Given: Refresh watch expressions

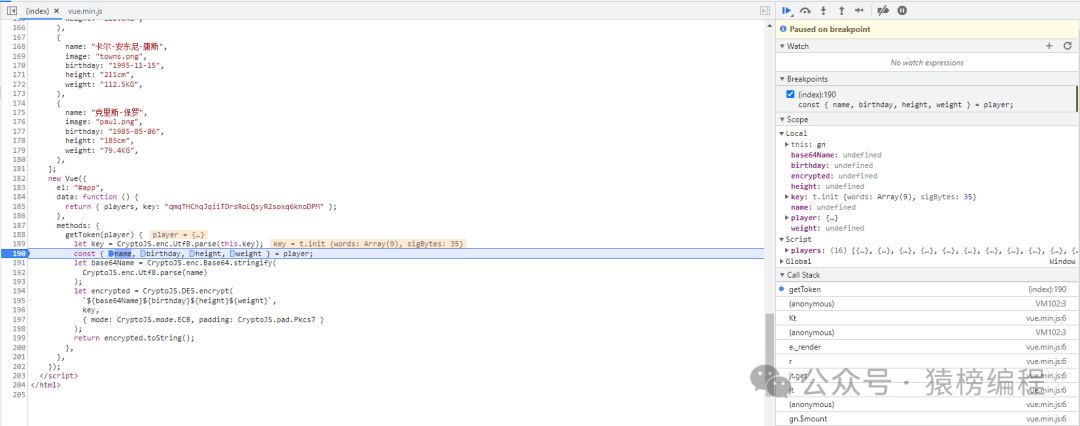Looking at the screenshot, I should point(1068,46).
